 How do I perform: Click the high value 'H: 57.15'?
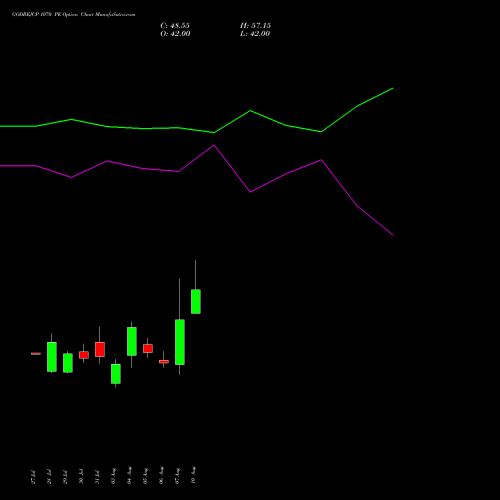coord(255,26)
